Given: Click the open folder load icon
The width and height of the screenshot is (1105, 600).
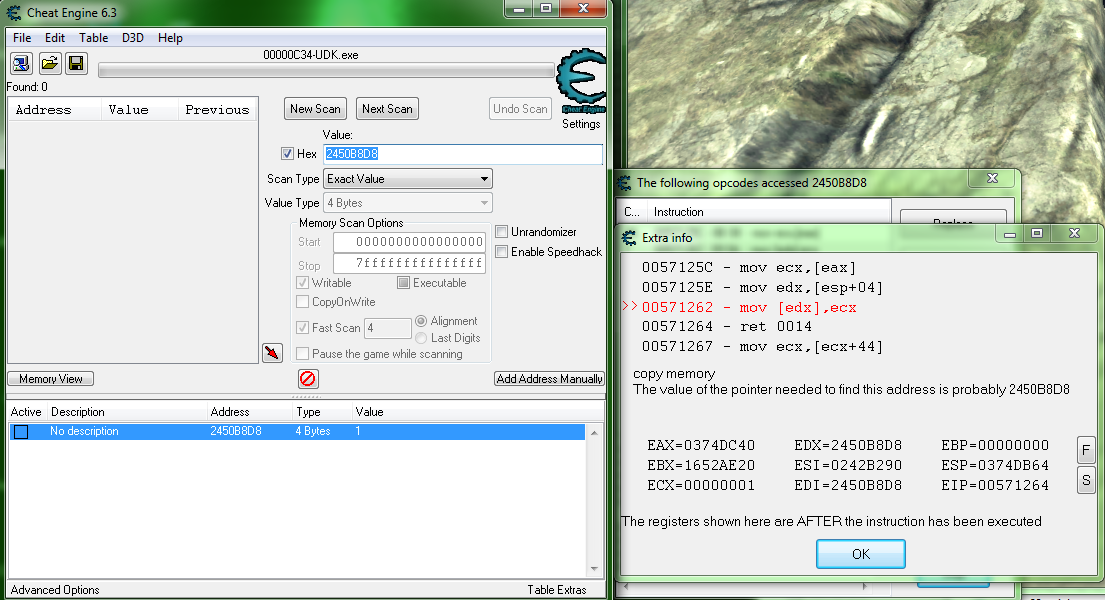Looking at the screenshot, I should [x=49, y=64].
